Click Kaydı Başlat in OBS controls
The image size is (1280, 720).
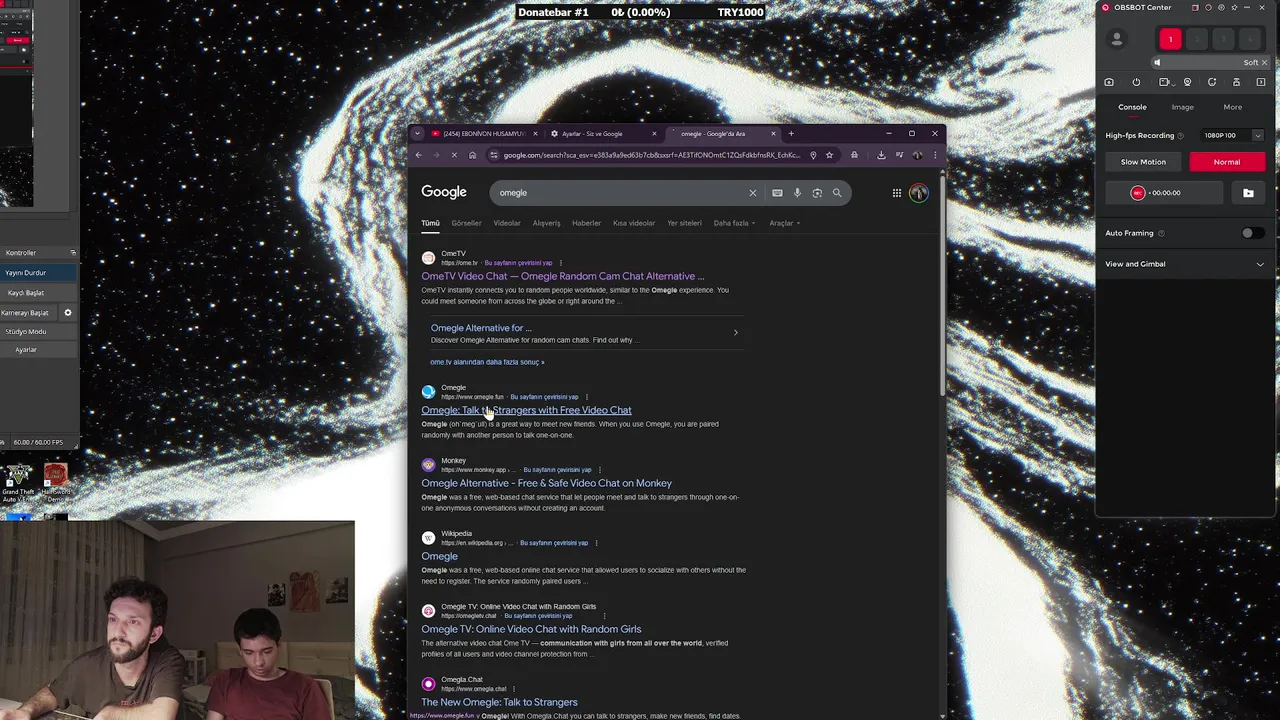pyautogui.click(x=38, y=293)
